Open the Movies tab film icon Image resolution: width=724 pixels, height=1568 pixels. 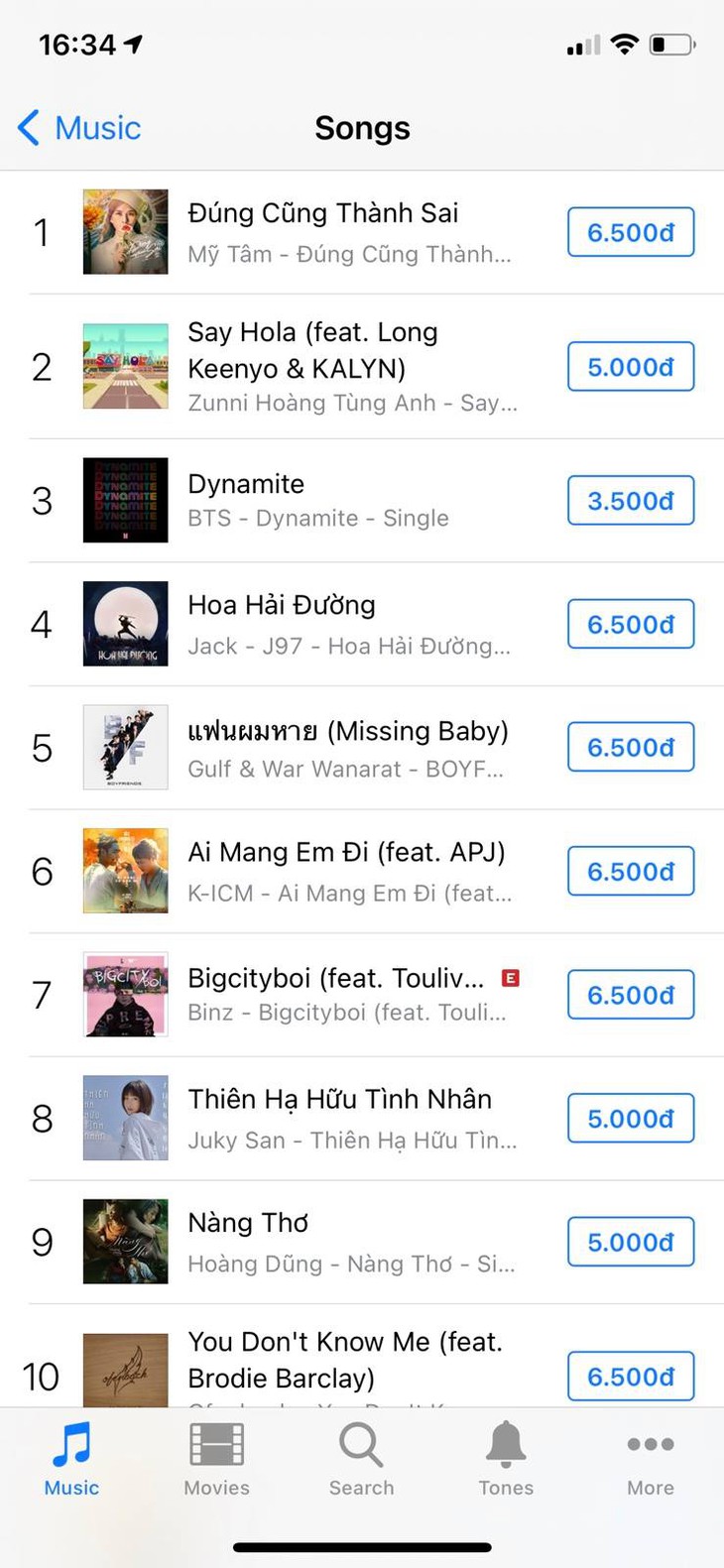pyautogui.click(x=216, y=1444)
